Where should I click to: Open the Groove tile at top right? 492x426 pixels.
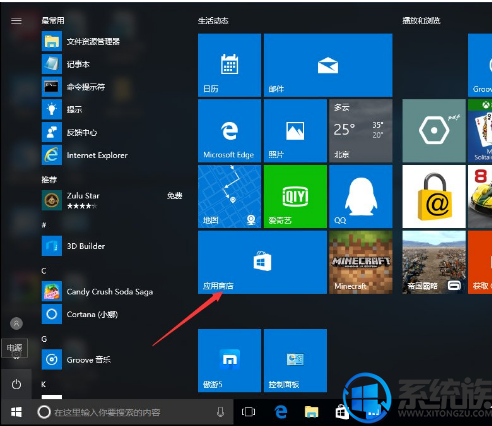tap(480, 65)
